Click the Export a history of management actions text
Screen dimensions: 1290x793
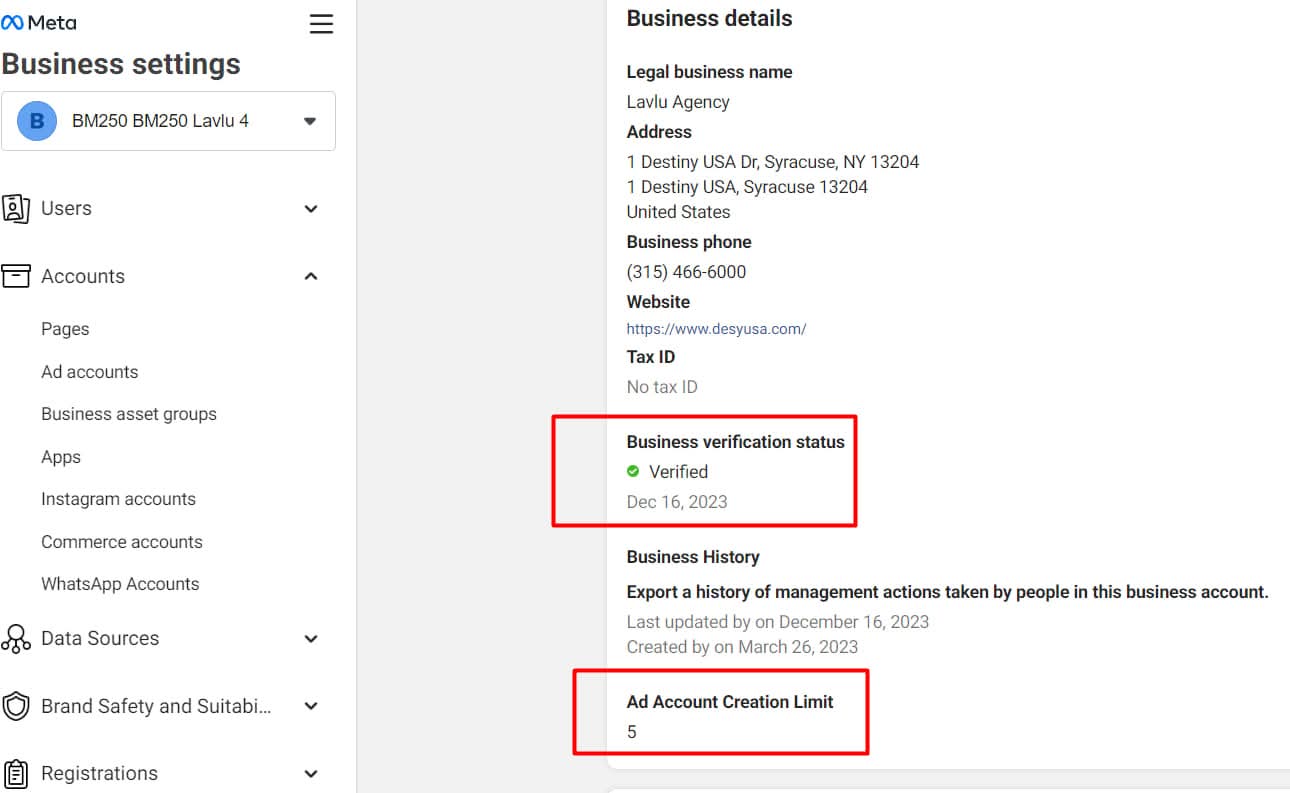pos(947,592)
